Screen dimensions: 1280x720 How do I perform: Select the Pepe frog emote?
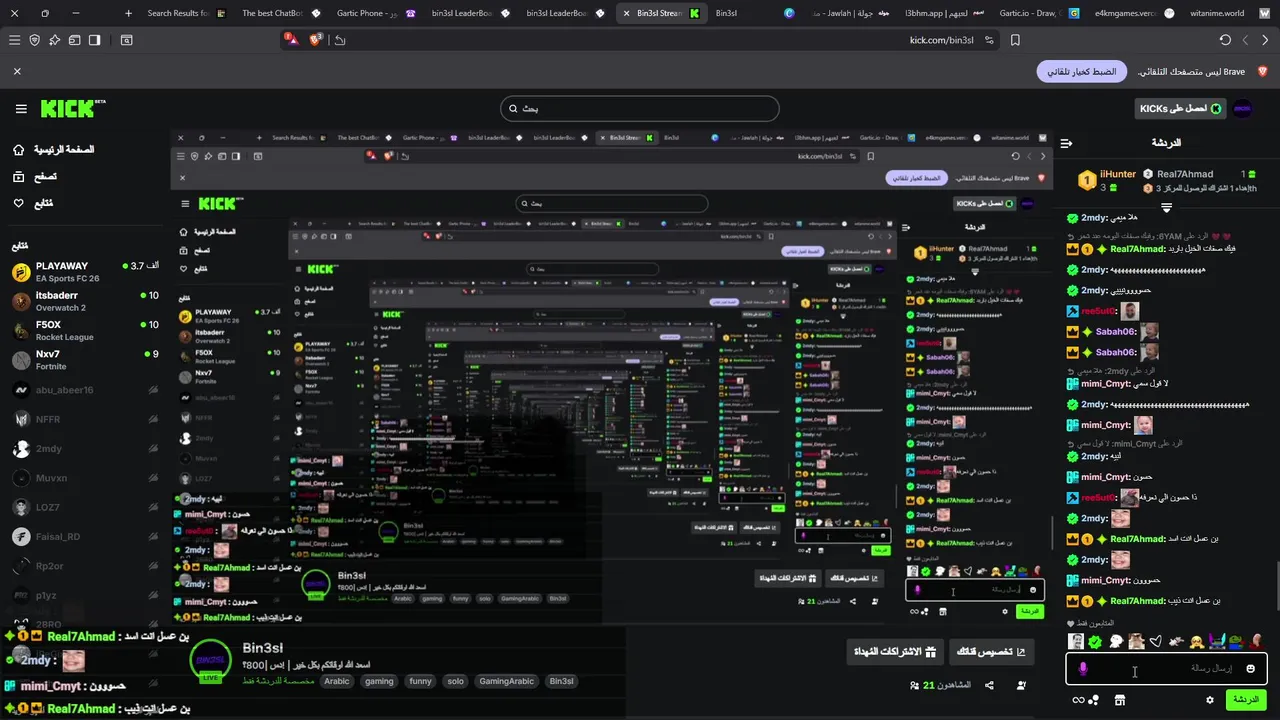[1235, 641]
